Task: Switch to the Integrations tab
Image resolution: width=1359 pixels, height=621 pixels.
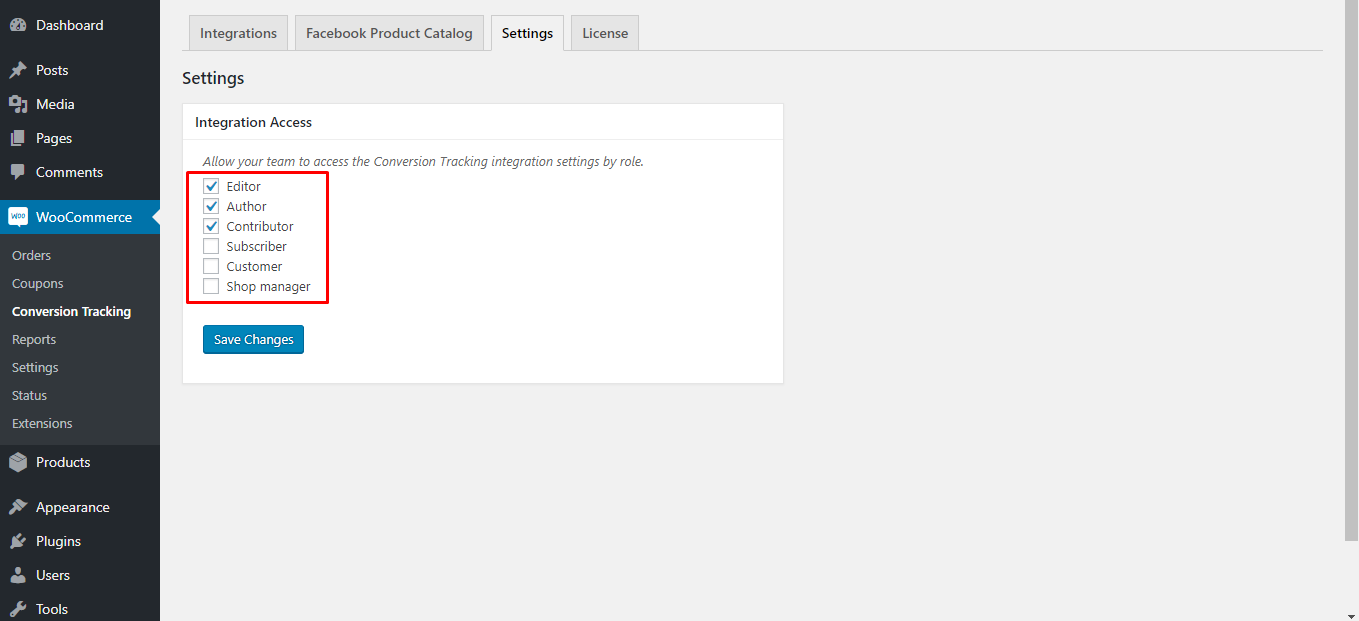Action: click(238, 33)
